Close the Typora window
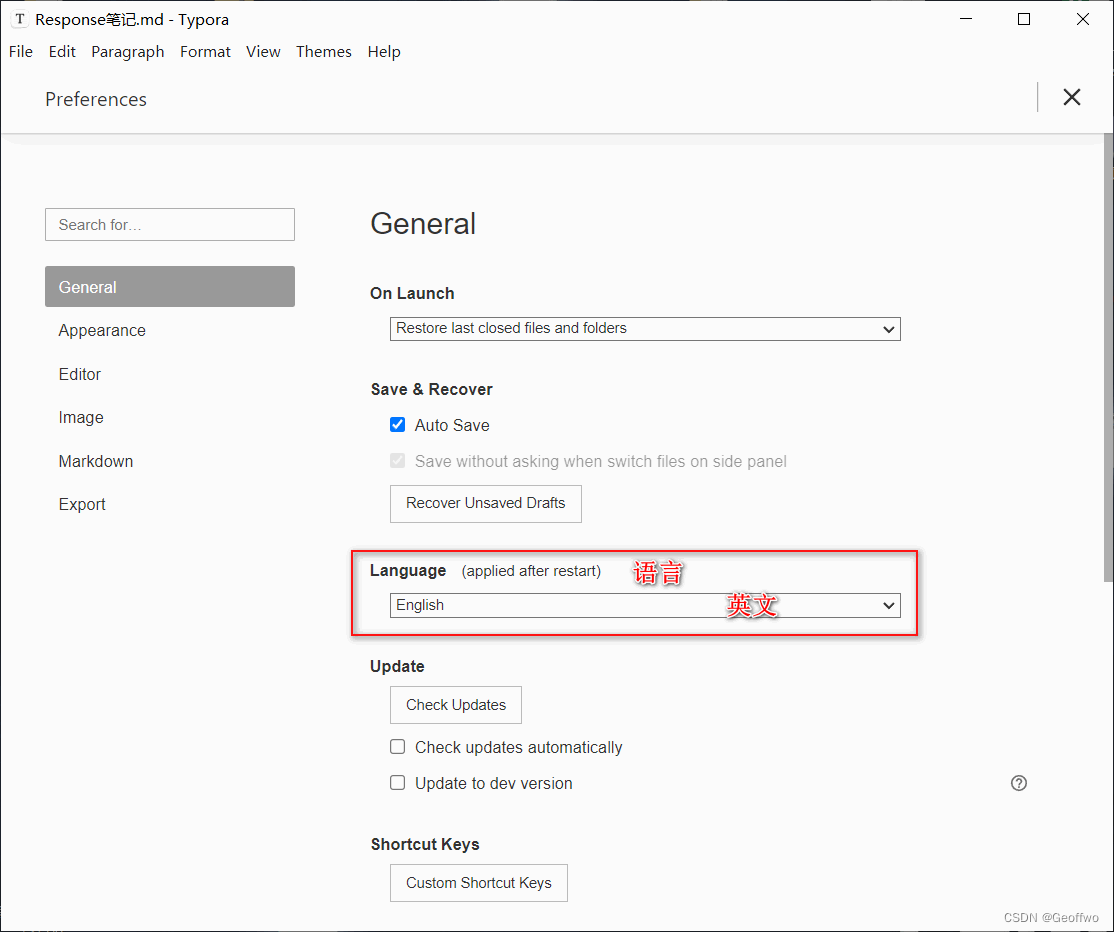This screenshot has height=932, width=1114. (1083, 19)
